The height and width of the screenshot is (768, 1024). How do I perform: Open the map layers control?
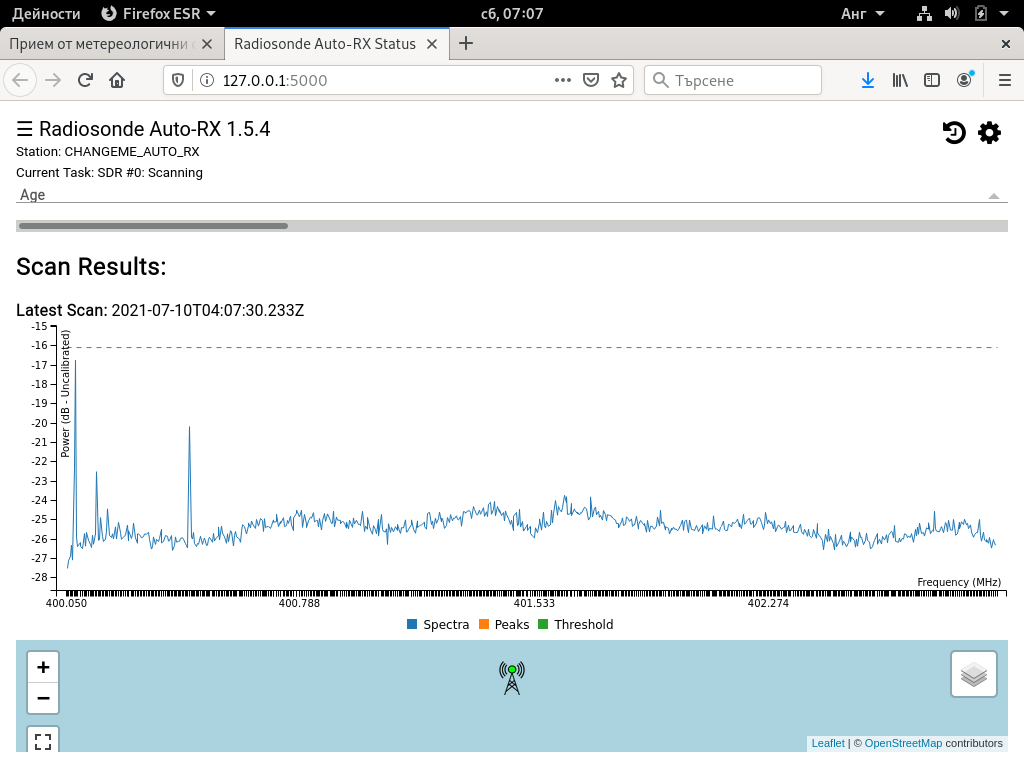(x=974, y=675)
